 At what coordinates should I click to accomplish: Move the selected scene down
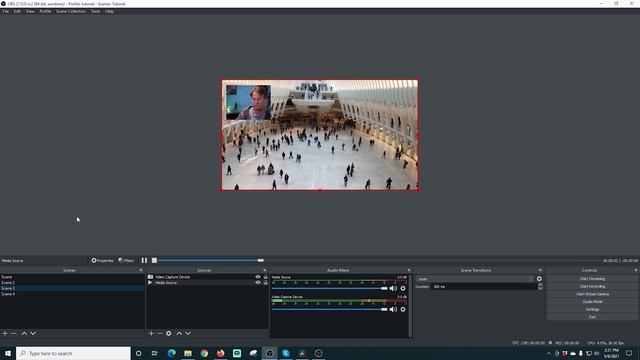point(33,333)
